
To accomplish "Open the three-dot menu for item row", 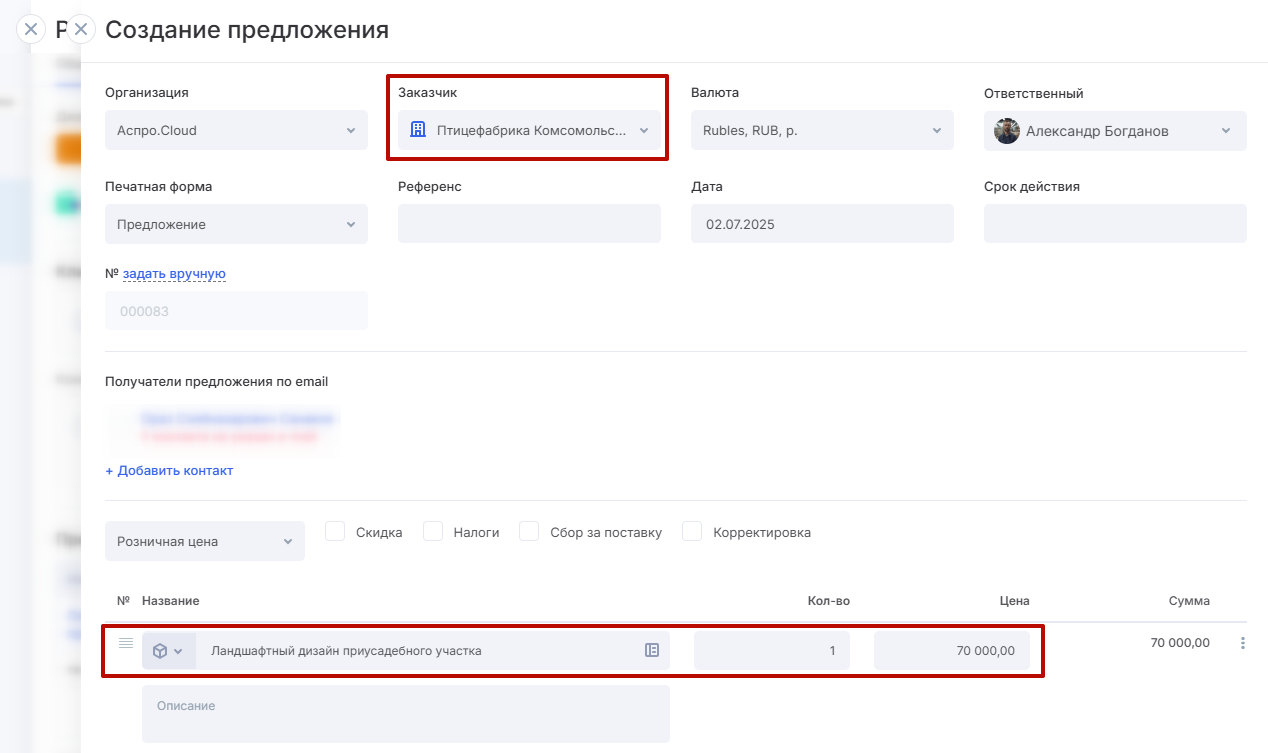I will point(1243,643).
